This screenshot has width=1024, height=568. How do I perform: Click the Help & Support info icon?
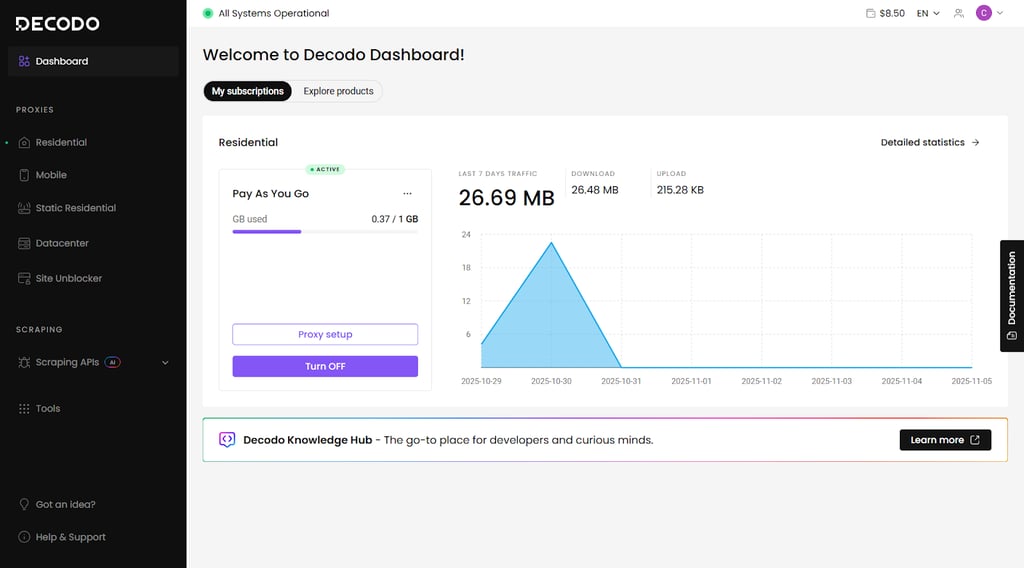(24, 537)
